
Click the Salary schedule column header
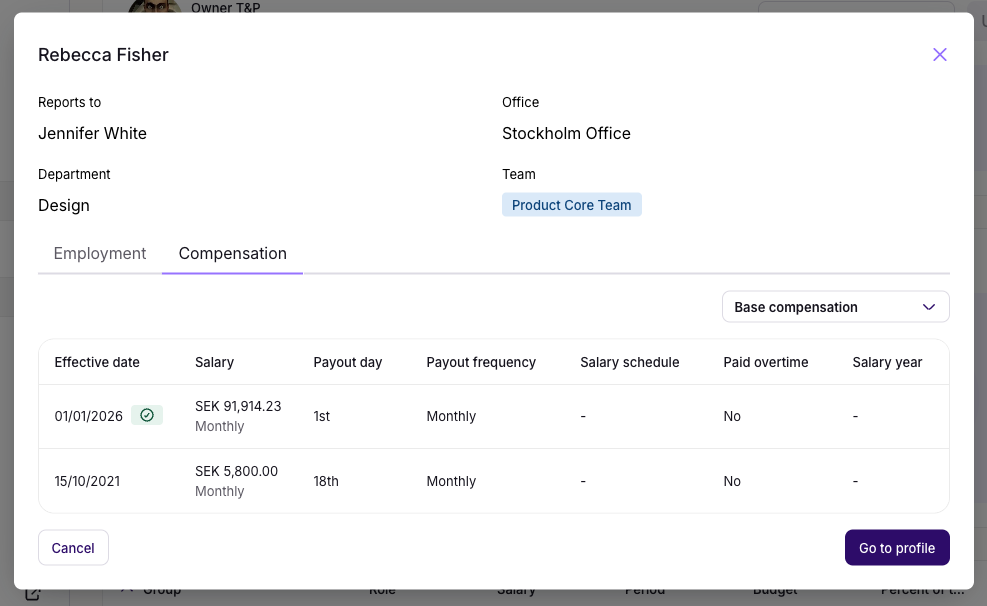629,362
